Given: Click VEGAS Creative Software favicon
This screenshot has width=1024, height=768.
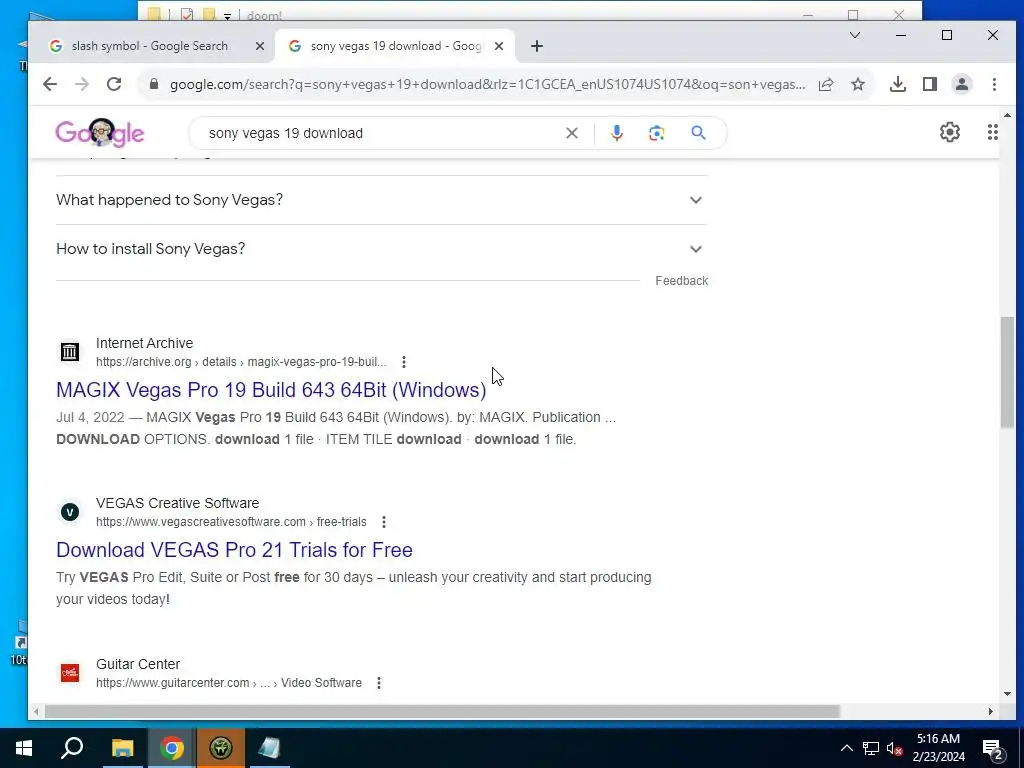Looking at the screenshot, I should (x=70, y=512).
